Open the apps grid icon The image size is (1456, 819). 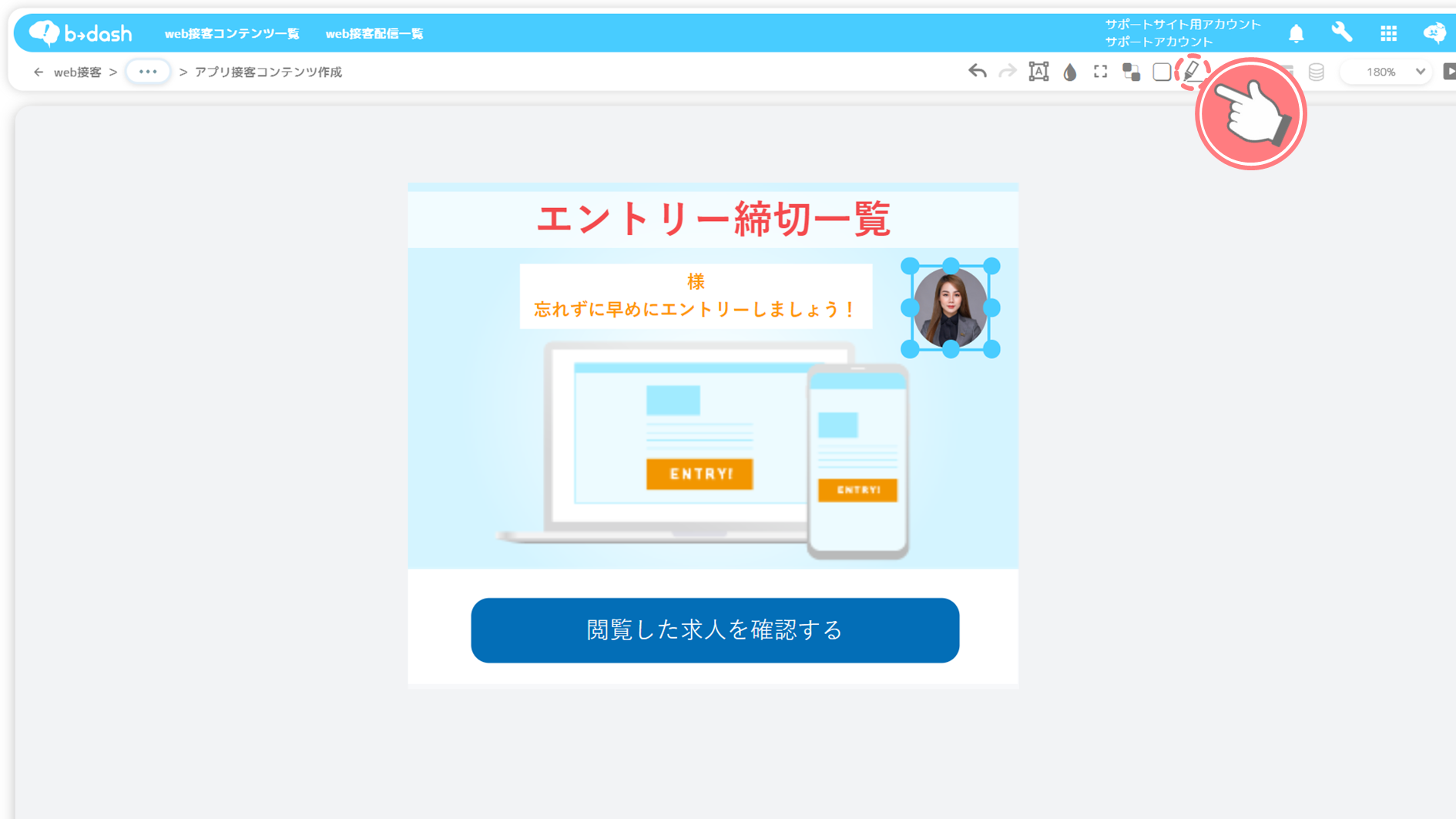[1388, 33]
